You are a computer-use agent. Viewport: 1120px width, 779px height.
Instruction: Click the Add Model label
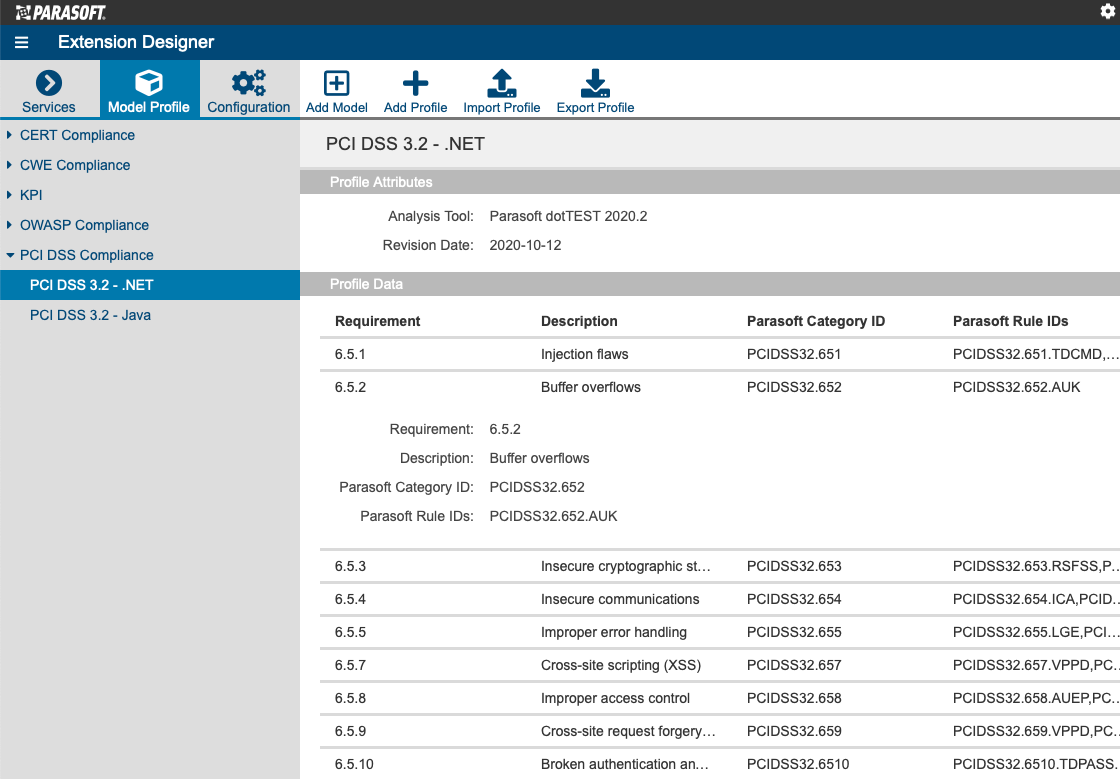[x=336, y=107]
